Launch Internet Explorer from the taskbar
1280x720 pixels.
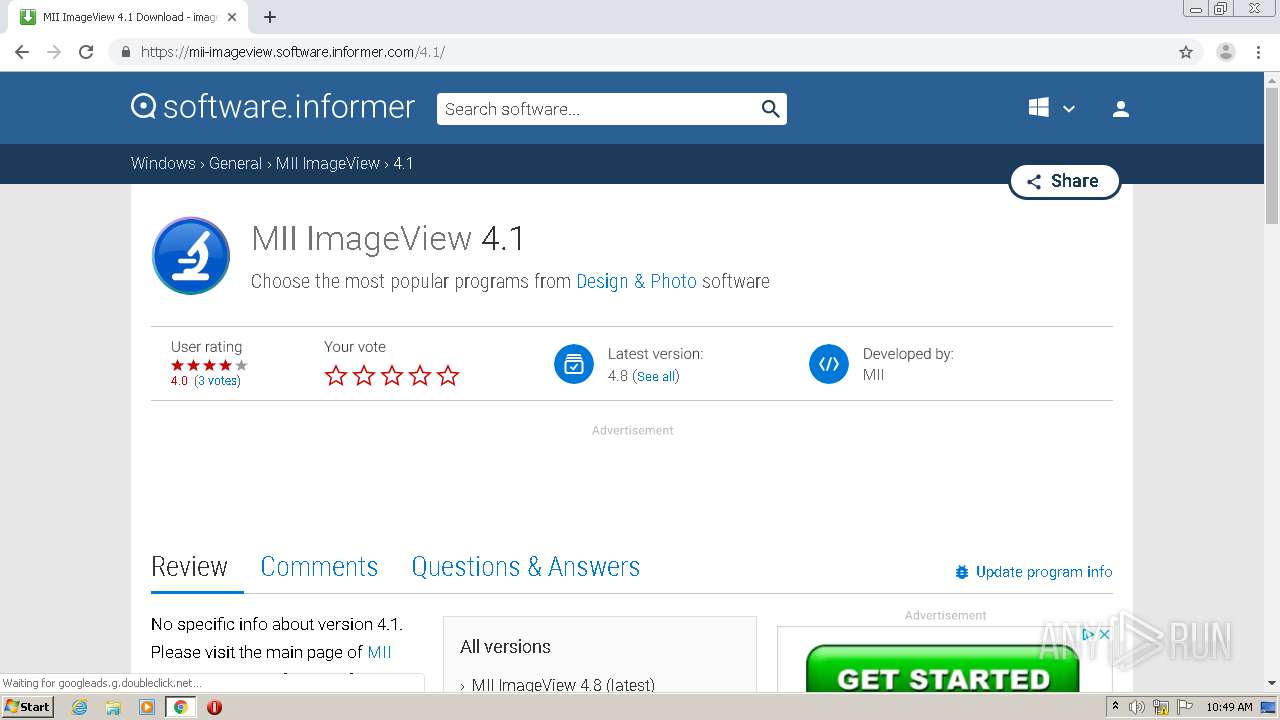[x=80, y=707]
